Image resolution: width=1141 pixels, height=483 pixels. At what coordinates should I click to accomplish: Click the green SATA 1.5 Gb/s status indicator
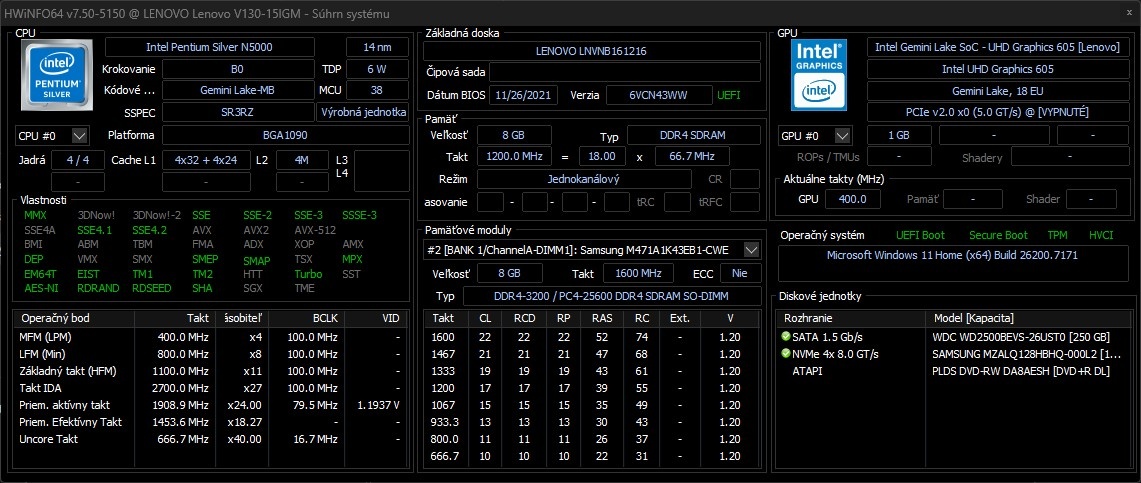786,336
